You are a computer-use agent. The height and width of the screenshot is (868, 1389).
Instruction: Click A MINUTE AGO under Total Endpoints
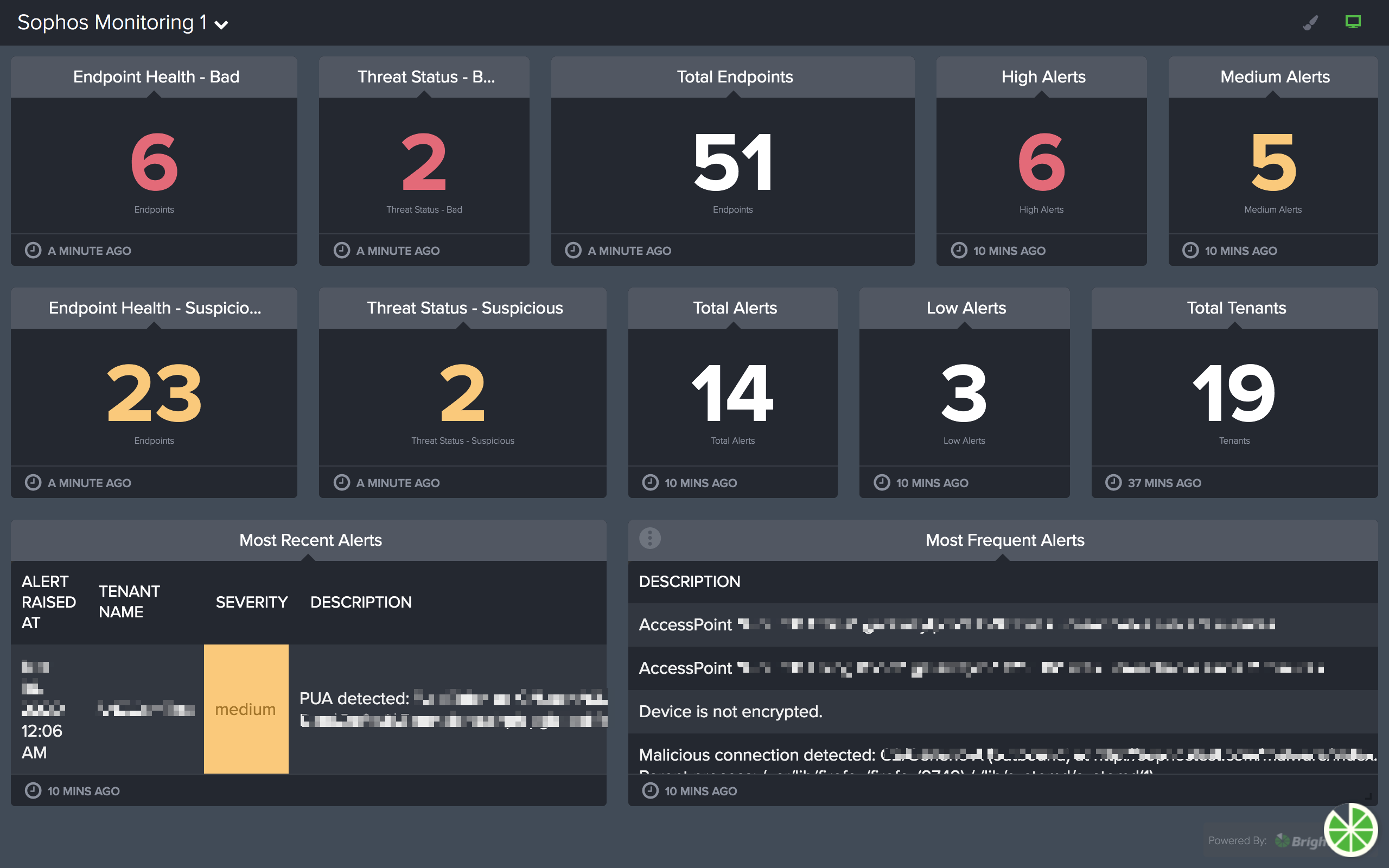[x=629, y=251]
